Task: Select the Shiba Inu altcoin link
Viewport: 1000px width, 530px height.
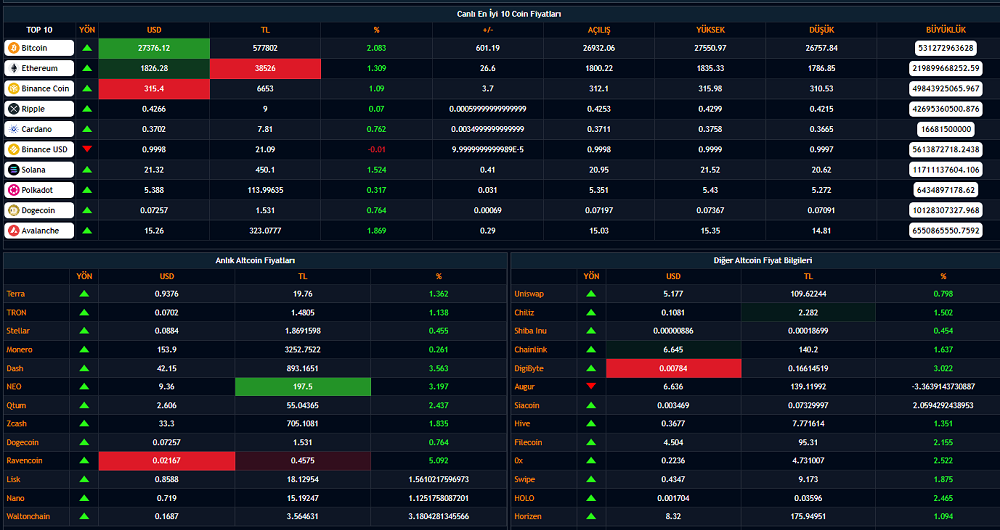Action: (x=531, y=331)
